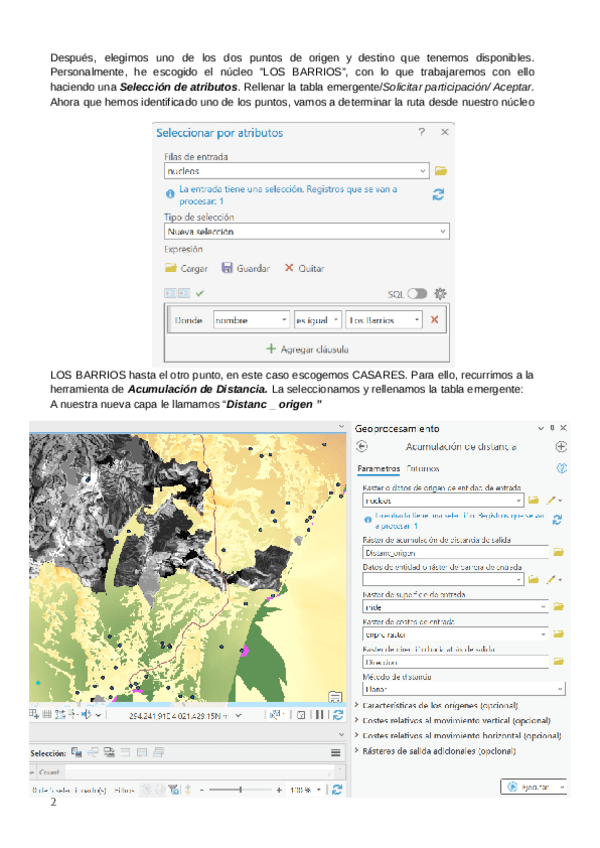The width and height of the screenshot is (600, 848).
Task: Click the Count column header
Action: pos(49,772)
